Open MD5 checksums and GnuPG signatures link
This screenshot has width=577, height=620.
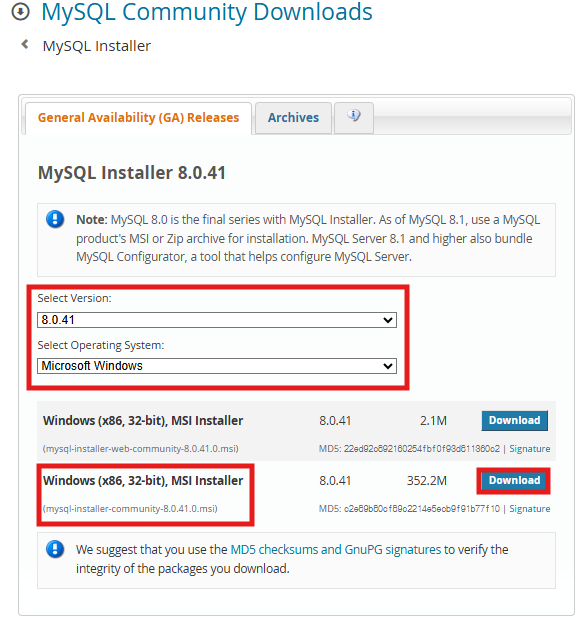coord(335,550)
